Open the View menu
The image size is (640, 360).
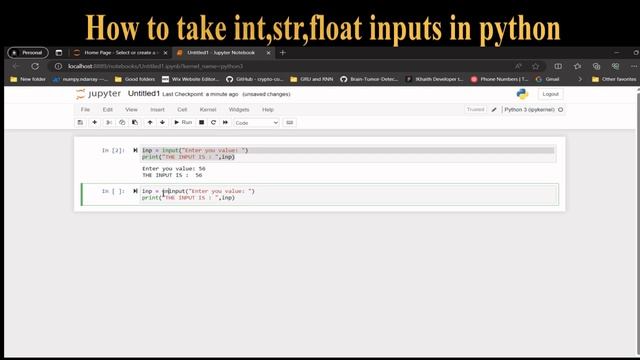(131, 109)
